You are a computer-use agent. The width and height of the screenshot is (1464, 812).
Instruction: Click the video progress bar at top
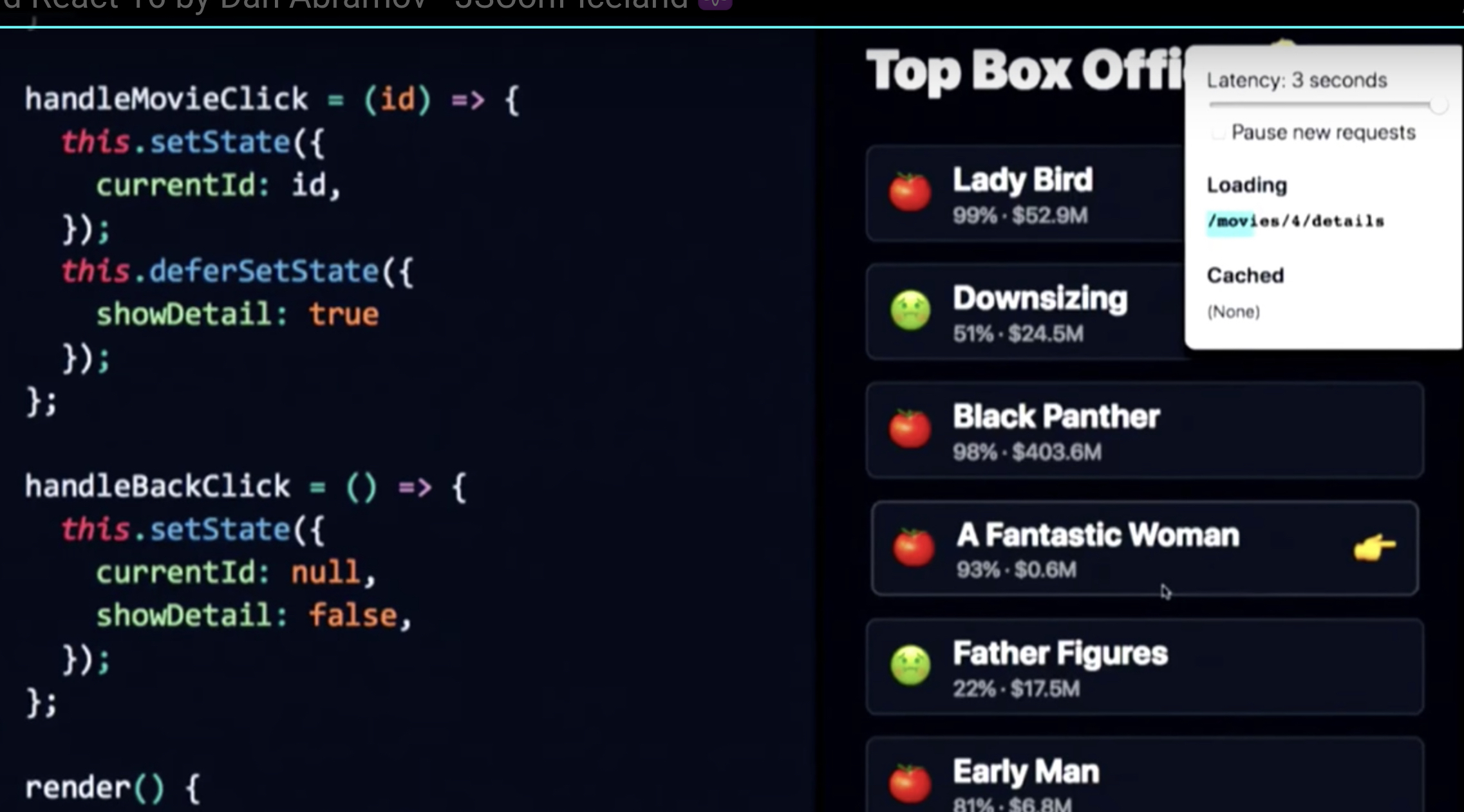[732, 26]
